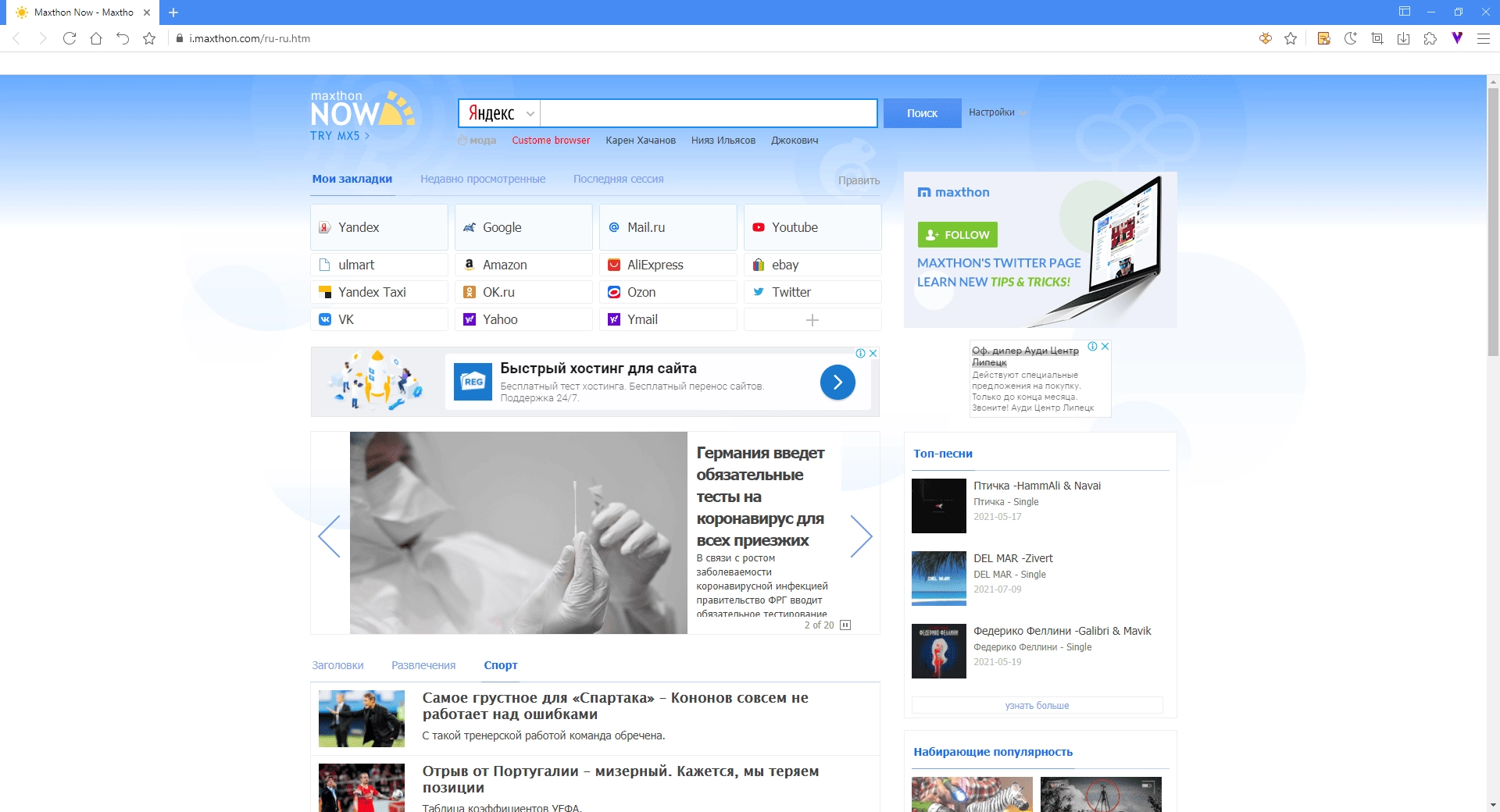Open the VK bookmark
Viewport: 1500px width, 812px height.
379,319
